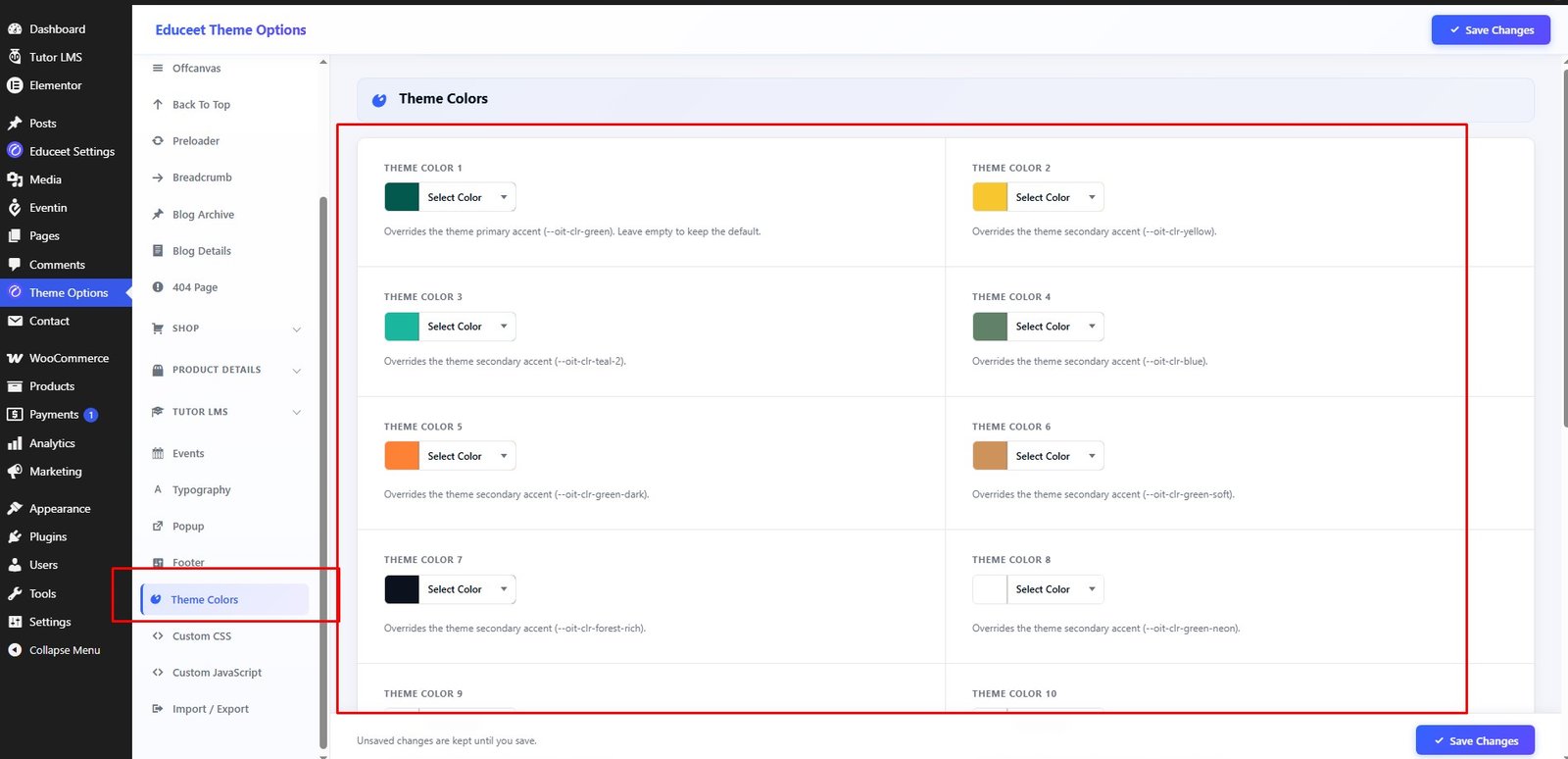The width and height of the screenshot is (1568, 759).
Task: Open the Theme Color 4 Select Color dropdown
Action: 1055,327
